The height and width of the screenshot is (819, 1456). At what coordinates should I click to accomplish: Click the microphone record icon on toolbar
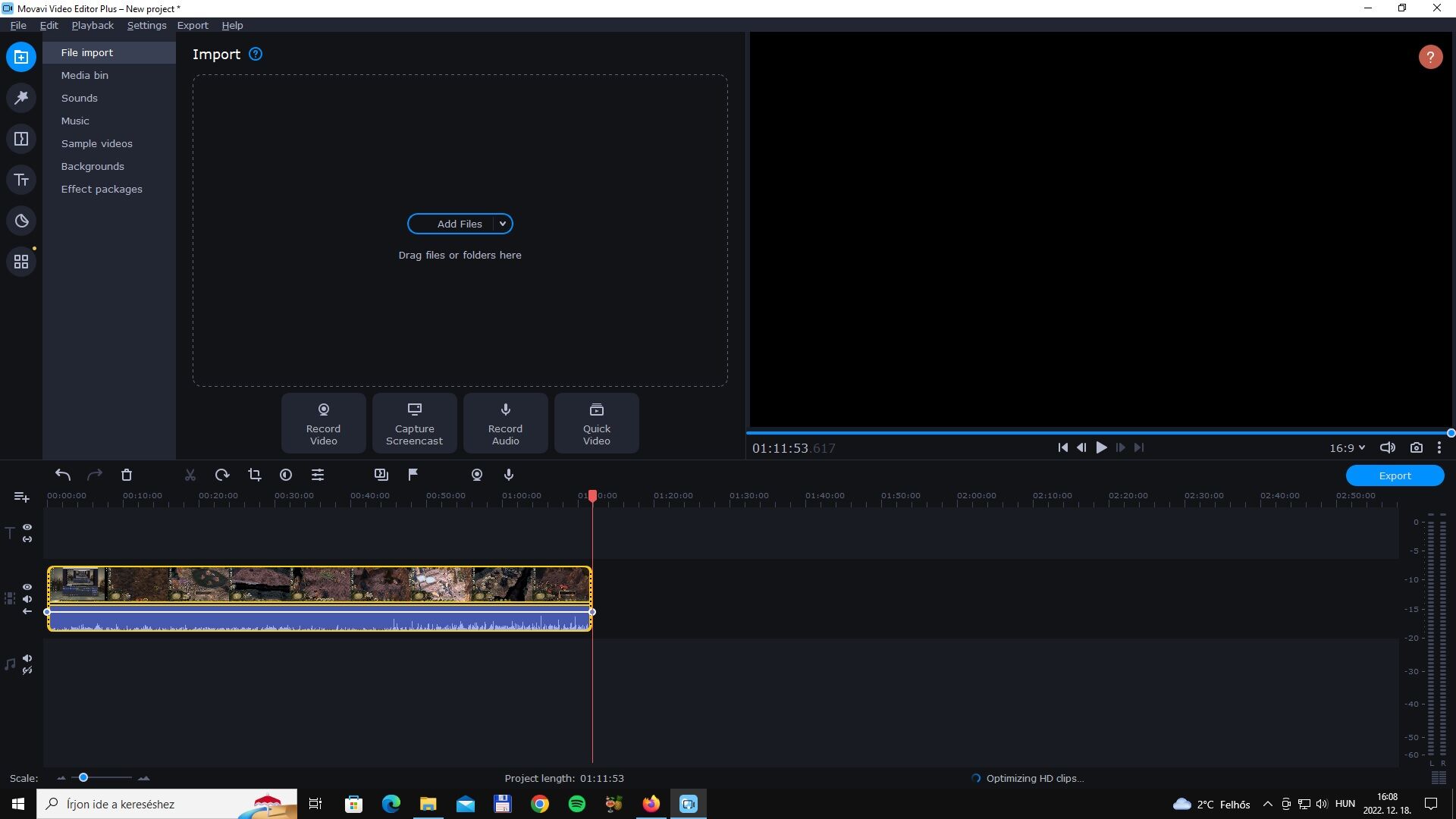[509, 475]
